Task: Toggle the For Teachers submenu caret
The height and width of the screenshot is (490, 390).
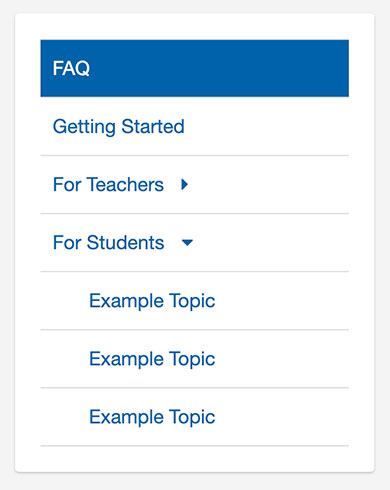Action: click(184, 184)
